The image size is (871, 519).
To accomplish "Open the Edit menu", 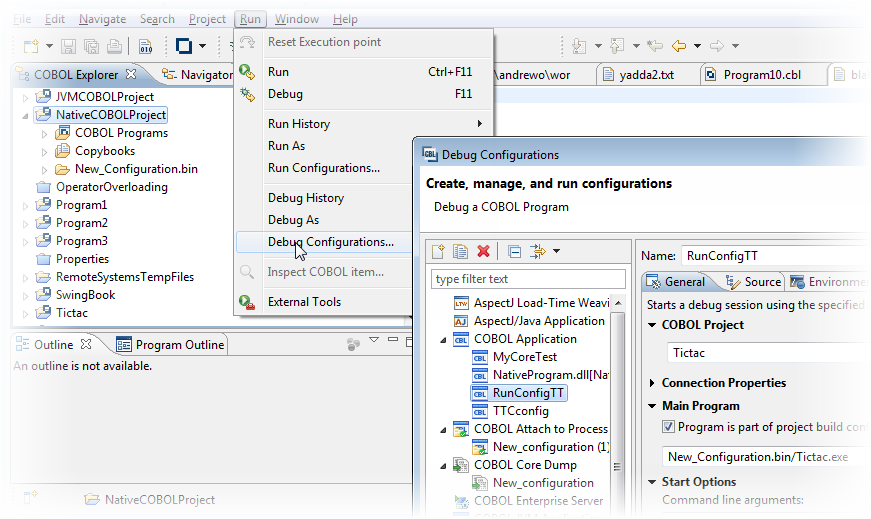I will tap(55, 19).
